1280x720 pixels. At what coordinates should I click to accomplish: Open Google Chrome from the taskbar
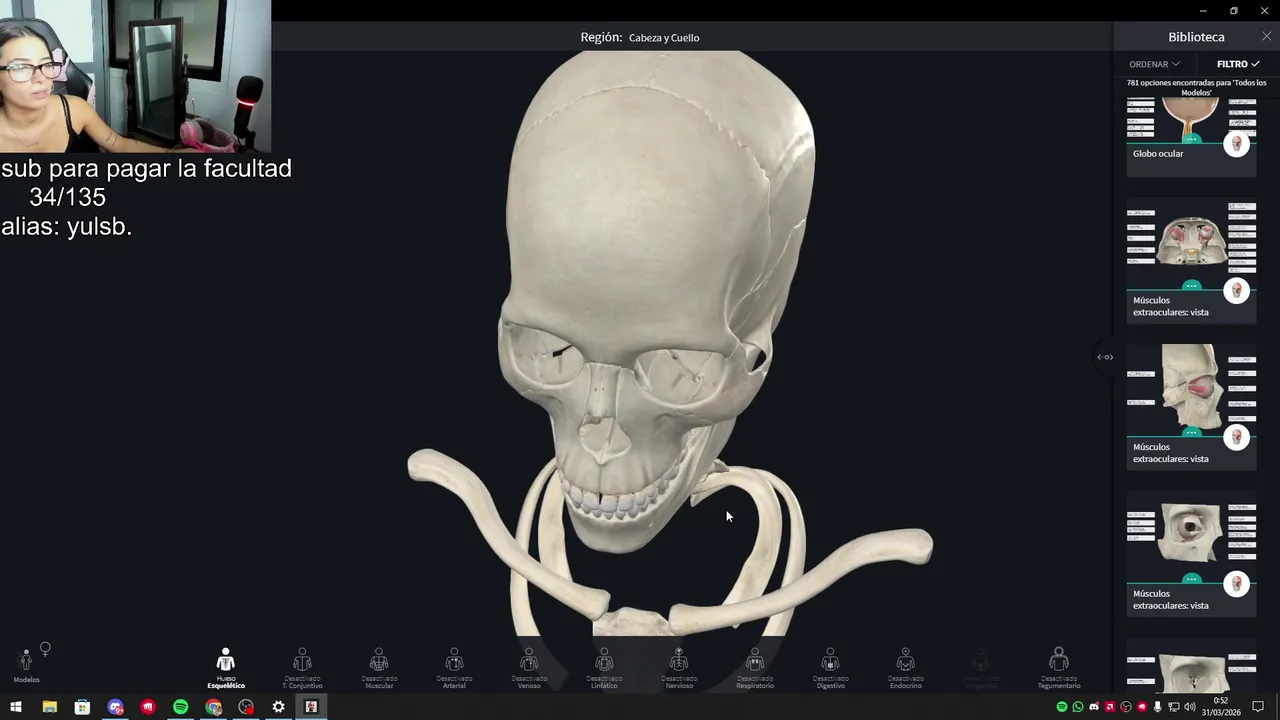pyautogui.click(x=213, y=707)
